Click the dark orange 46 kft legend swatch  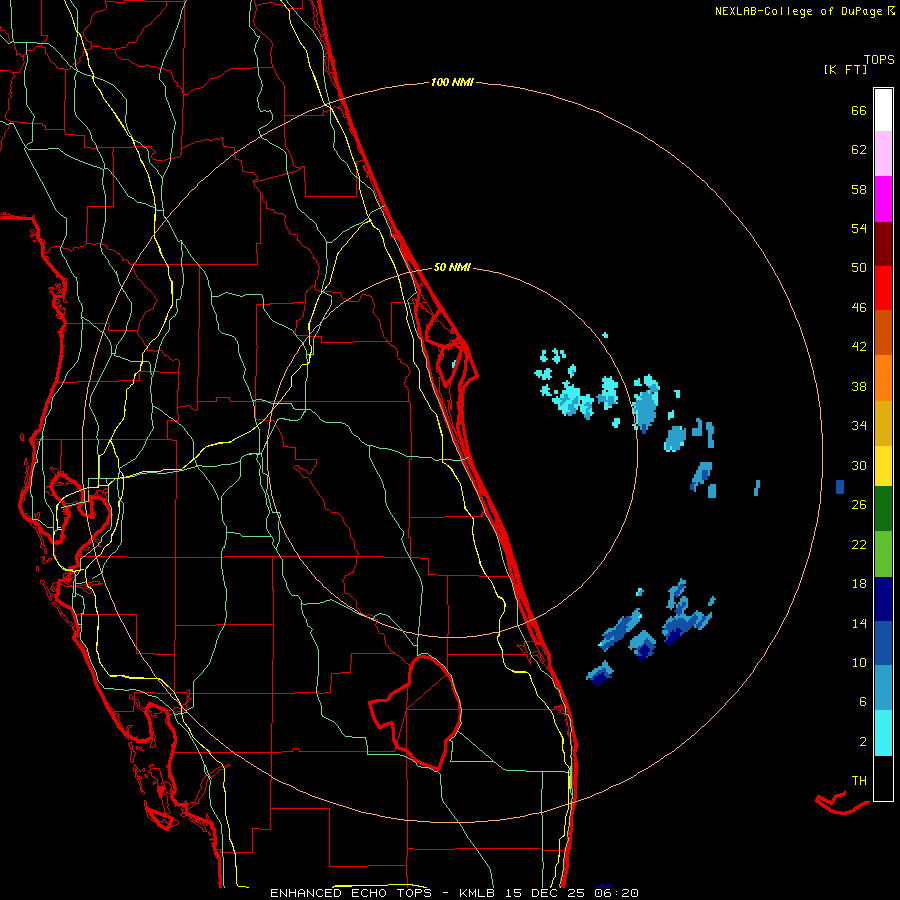point(883,332)
